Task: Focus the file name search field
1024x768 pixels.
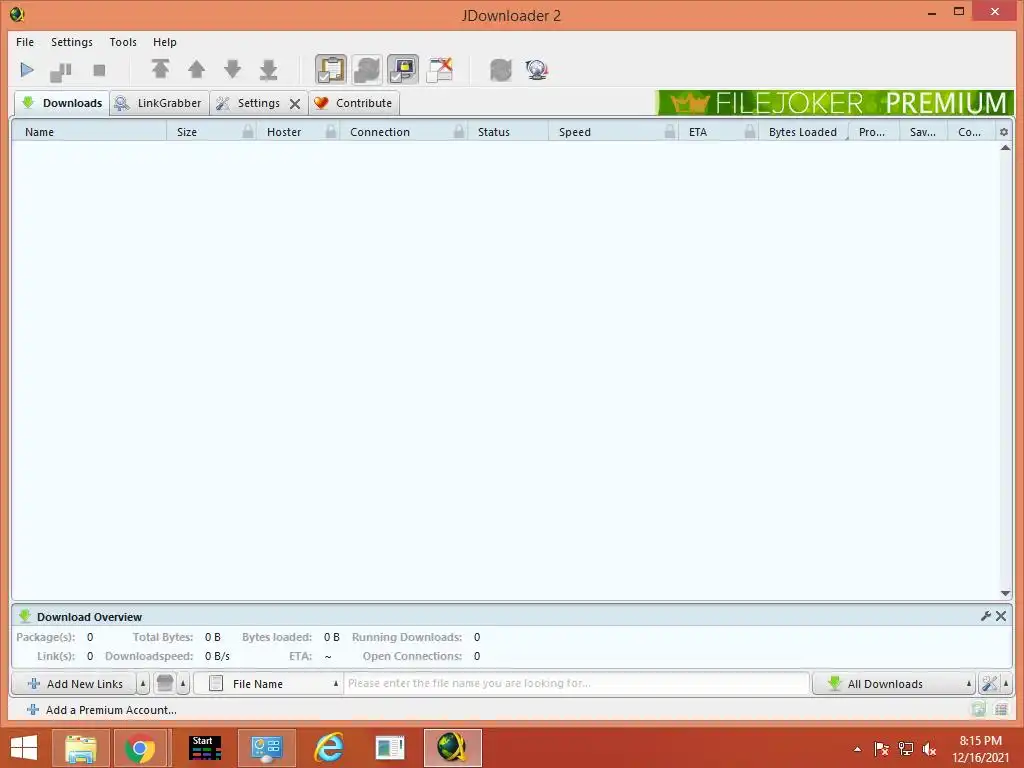Action: tap(577, 684)
